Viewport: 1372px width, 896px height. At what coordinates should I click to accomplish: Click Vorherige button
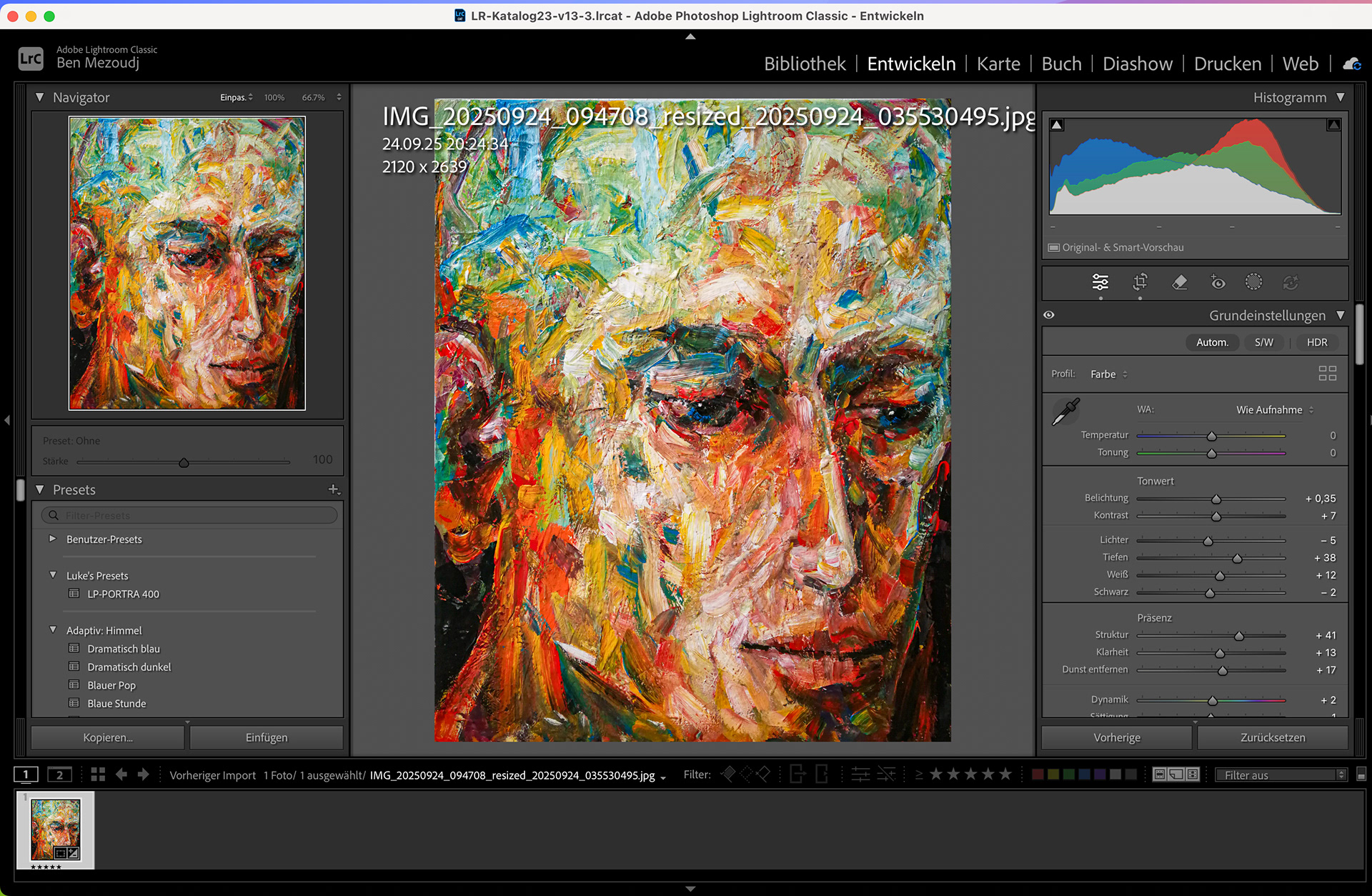pyautogui.click(x=1117, y=737)
